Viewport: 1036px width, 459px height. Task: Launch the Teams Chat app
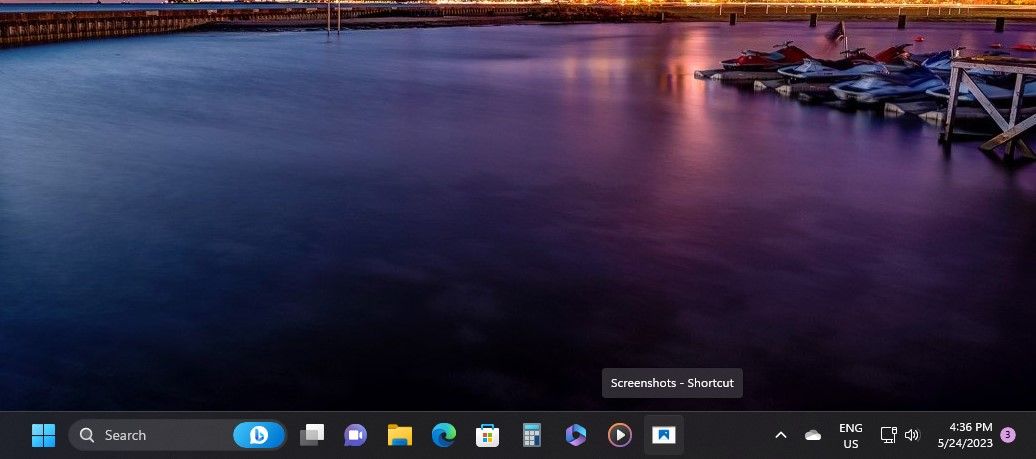click(x=355, y=435)
